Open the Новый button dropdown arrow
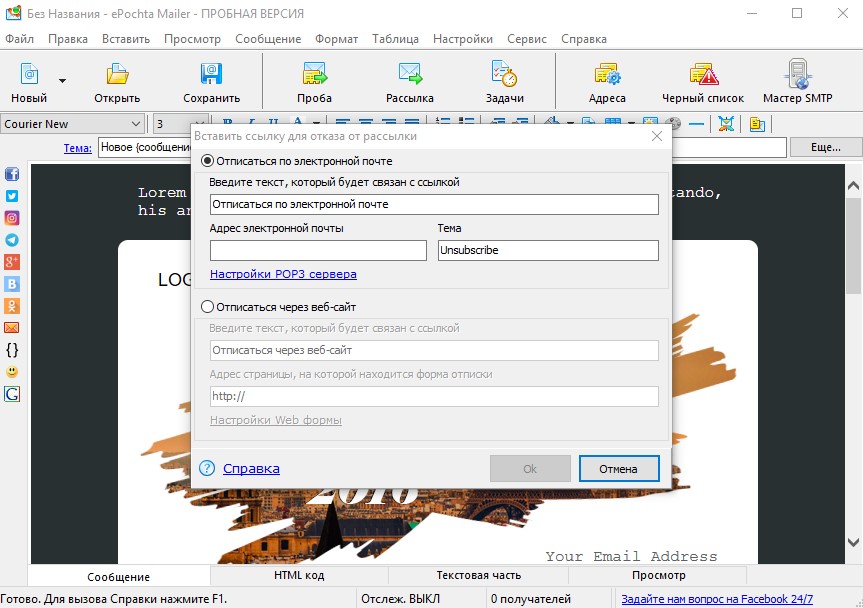This screenshot has width=863, height=608. (62, 81)
